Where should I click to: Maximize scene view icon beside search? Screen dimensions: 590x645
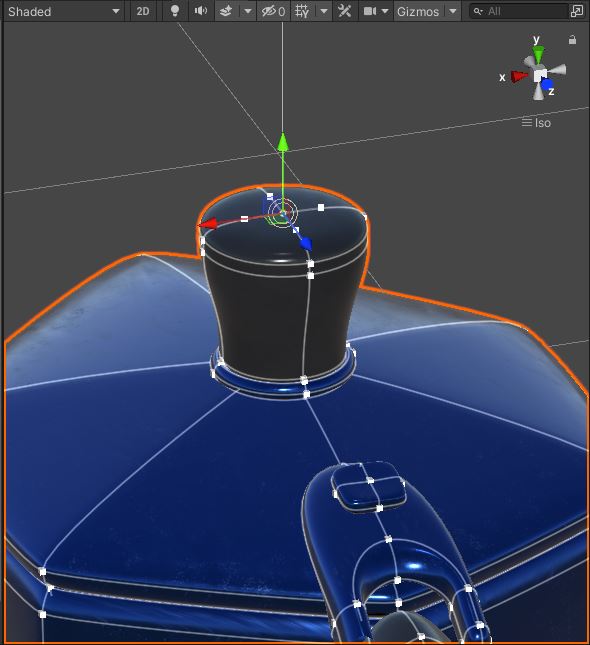(577, 11)
